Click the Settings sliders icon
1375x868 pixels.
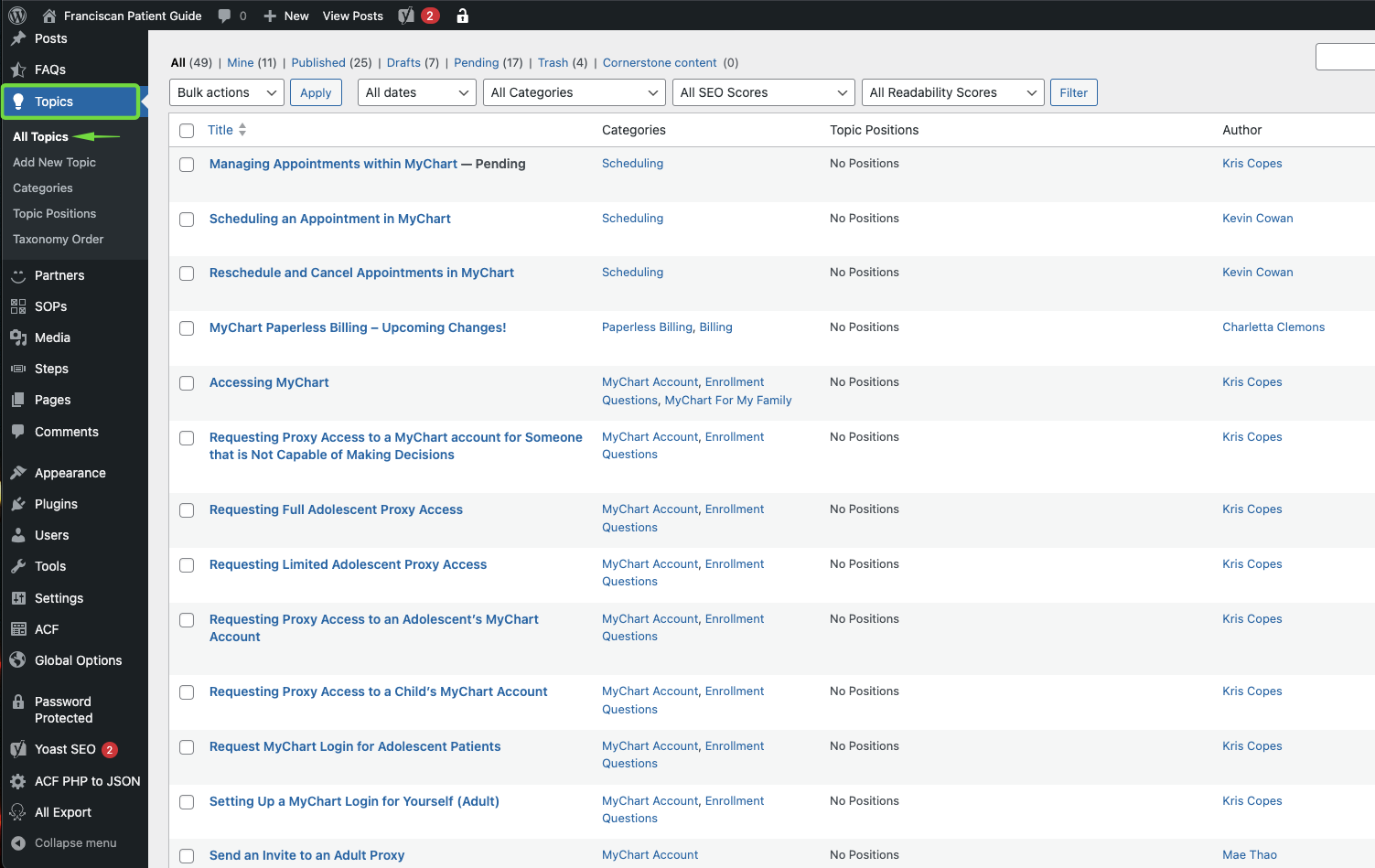(18, 598)
